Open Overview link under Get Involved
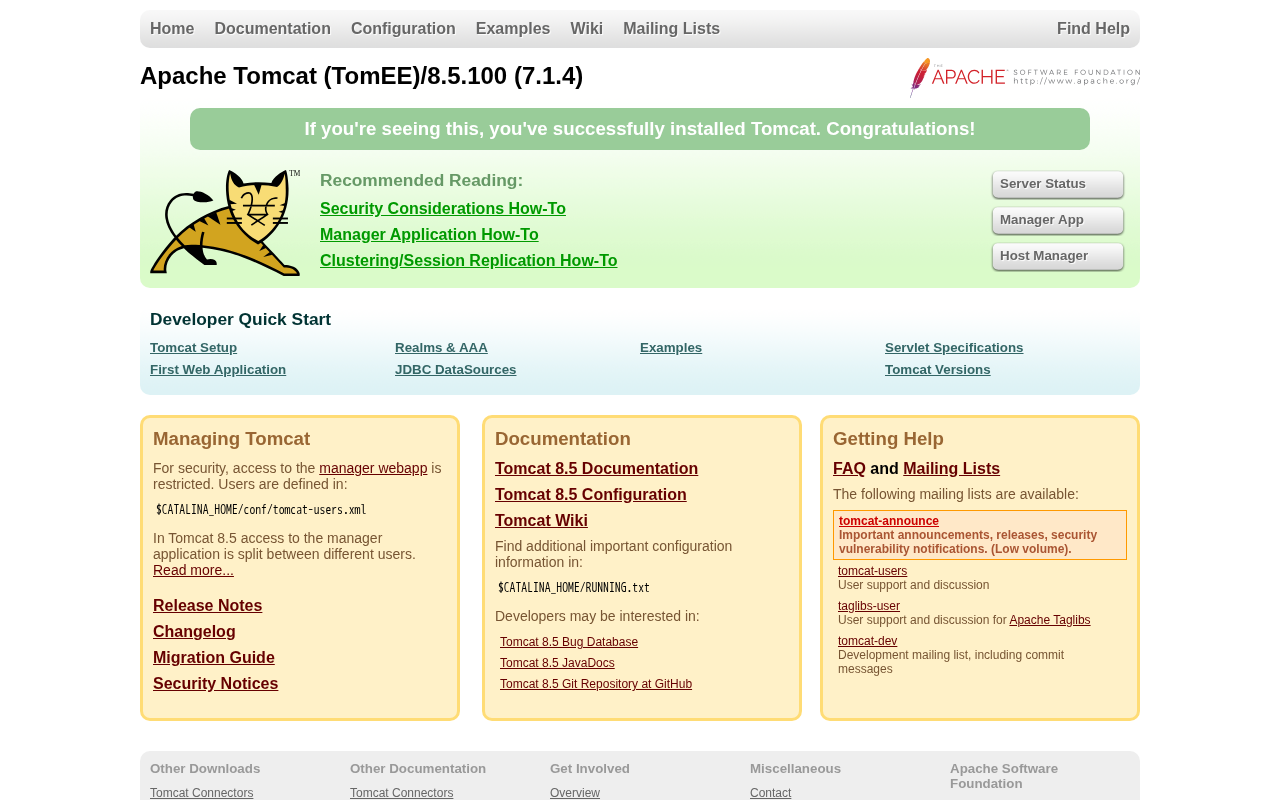The image size is (1280, 800). (575, 793)
